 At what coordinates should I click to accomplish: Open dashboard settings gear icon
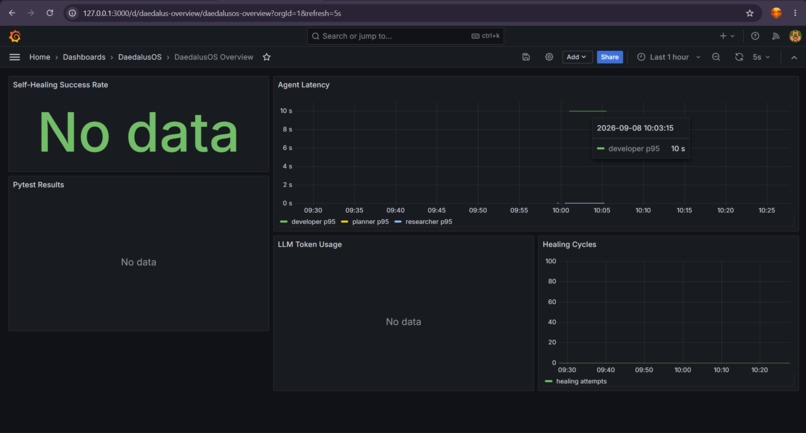549,57
